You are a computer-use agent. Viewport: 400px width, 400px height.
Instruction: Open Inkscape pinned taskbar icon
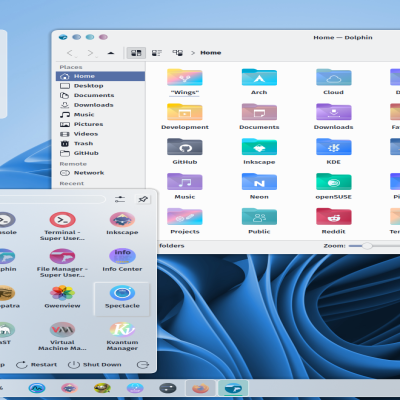pos(69,388)
